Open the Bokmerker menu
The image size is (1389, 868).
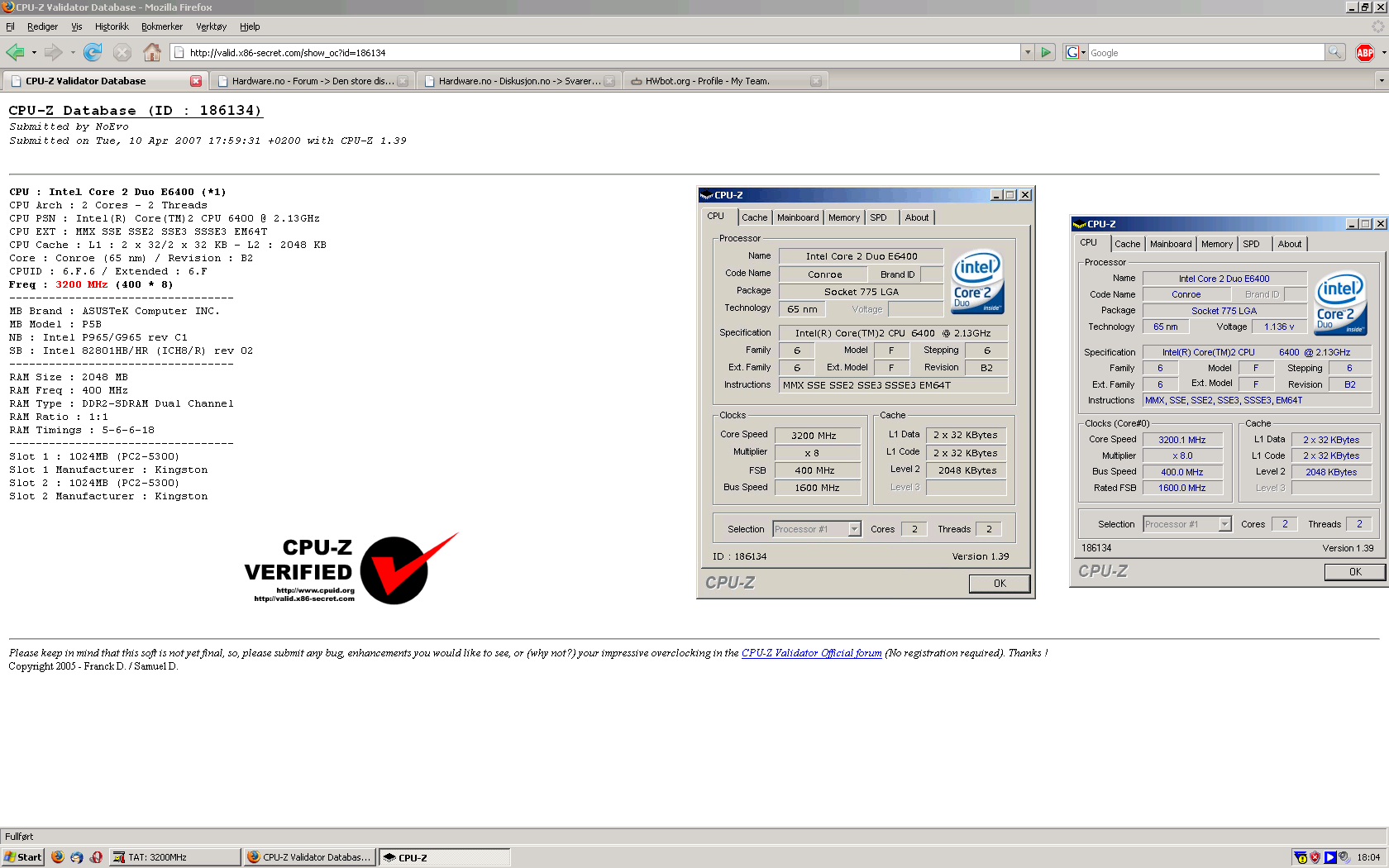(162, 26)
